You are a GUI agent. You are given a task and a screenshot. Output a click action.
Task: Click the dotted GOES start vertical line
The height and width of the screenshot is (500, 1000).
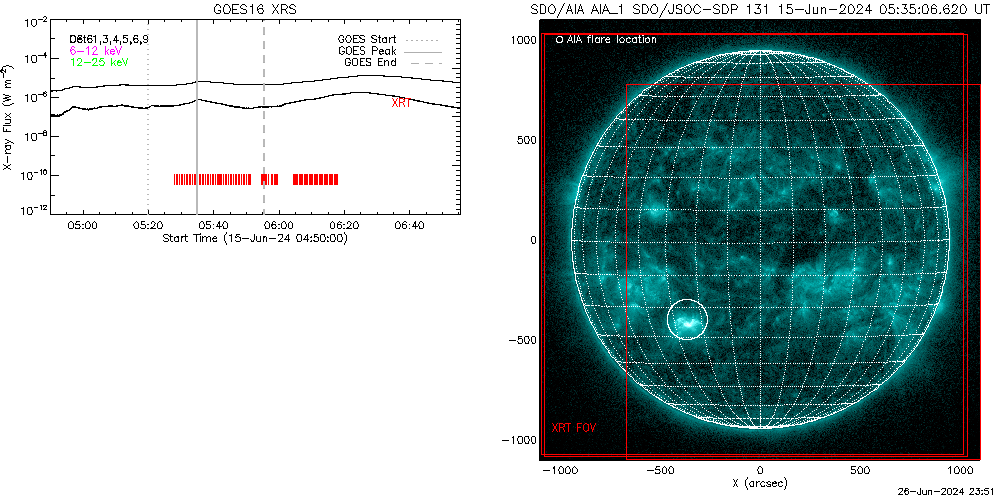click(x=148, y=117)
